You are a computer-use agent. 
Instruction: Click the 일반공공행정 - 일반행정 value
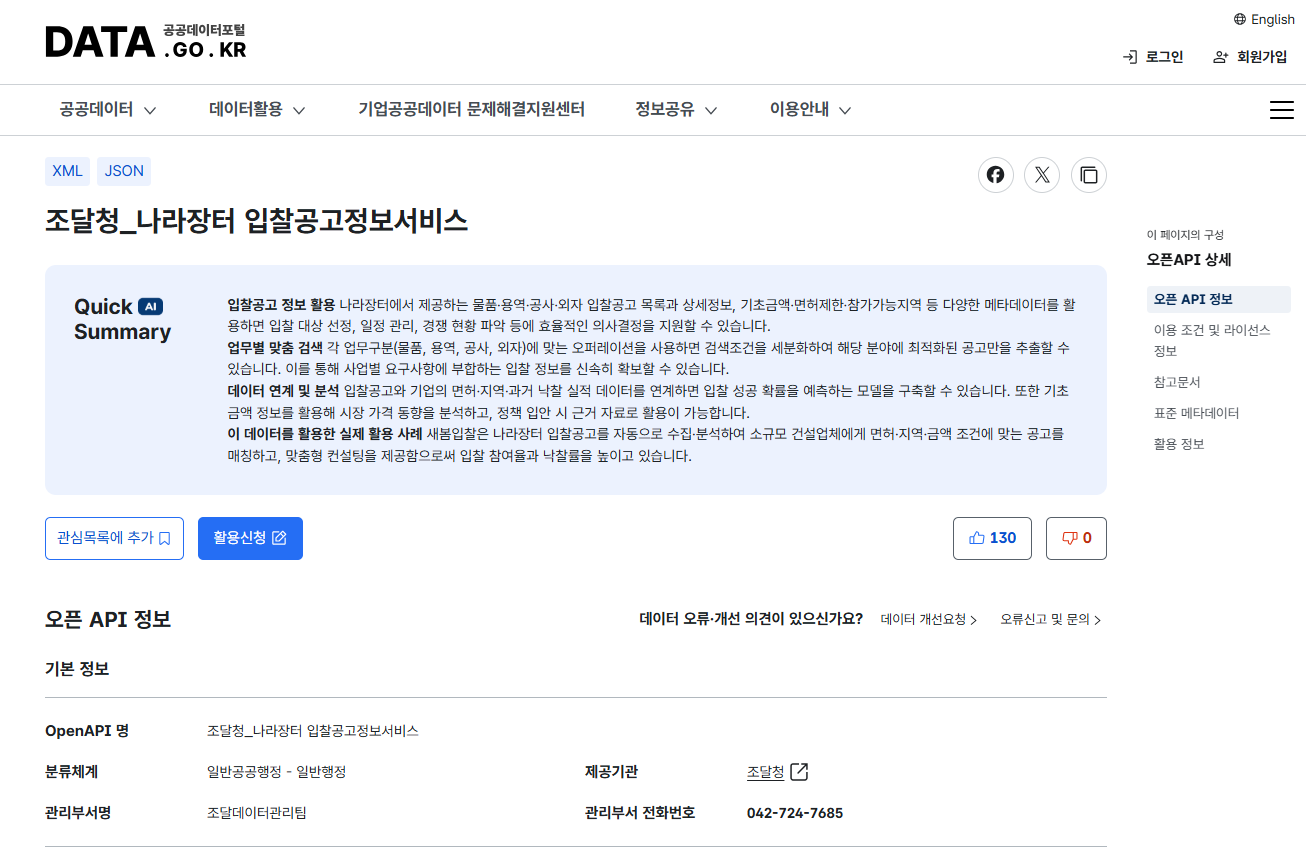(276, 772)
